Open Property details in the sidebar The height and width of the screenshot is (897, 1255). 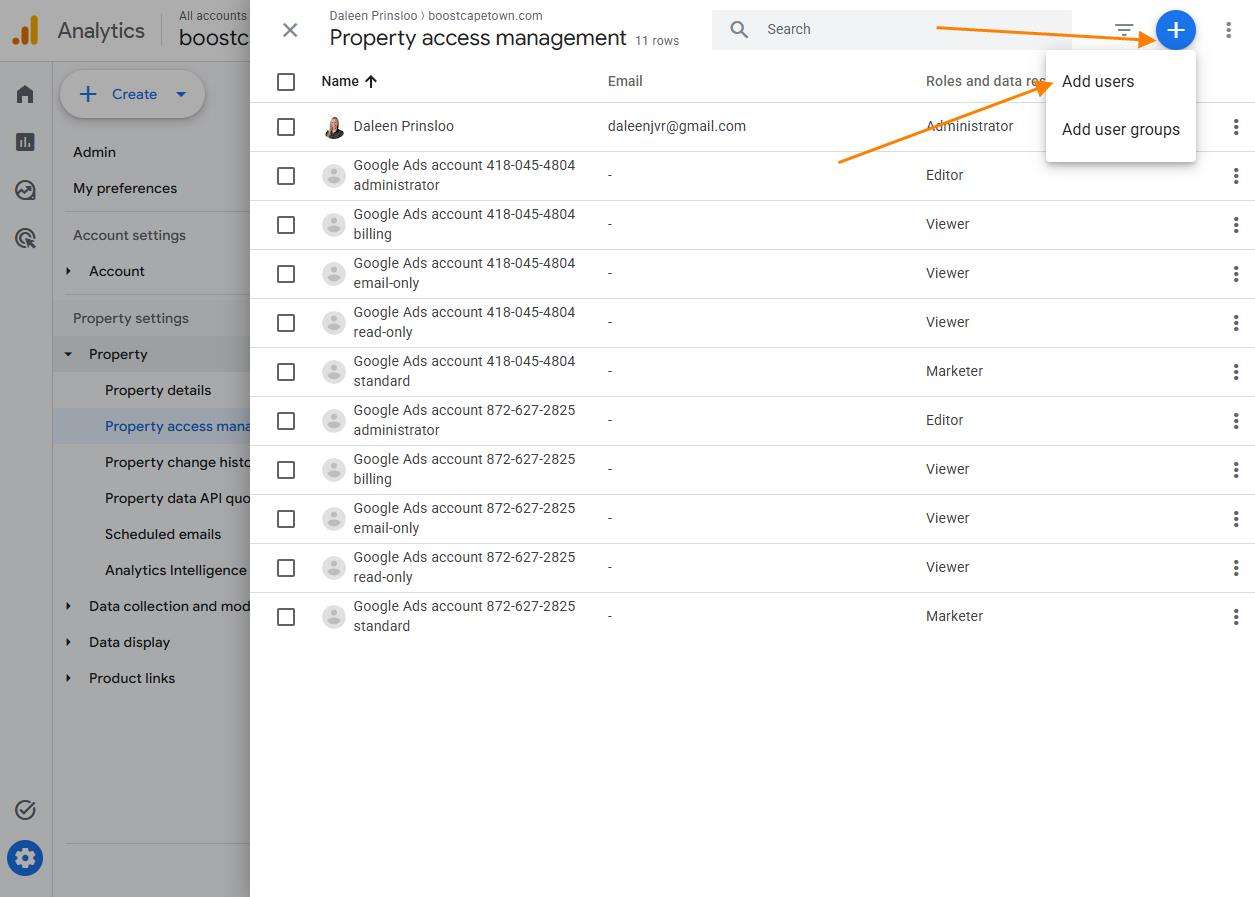(158, 390)
